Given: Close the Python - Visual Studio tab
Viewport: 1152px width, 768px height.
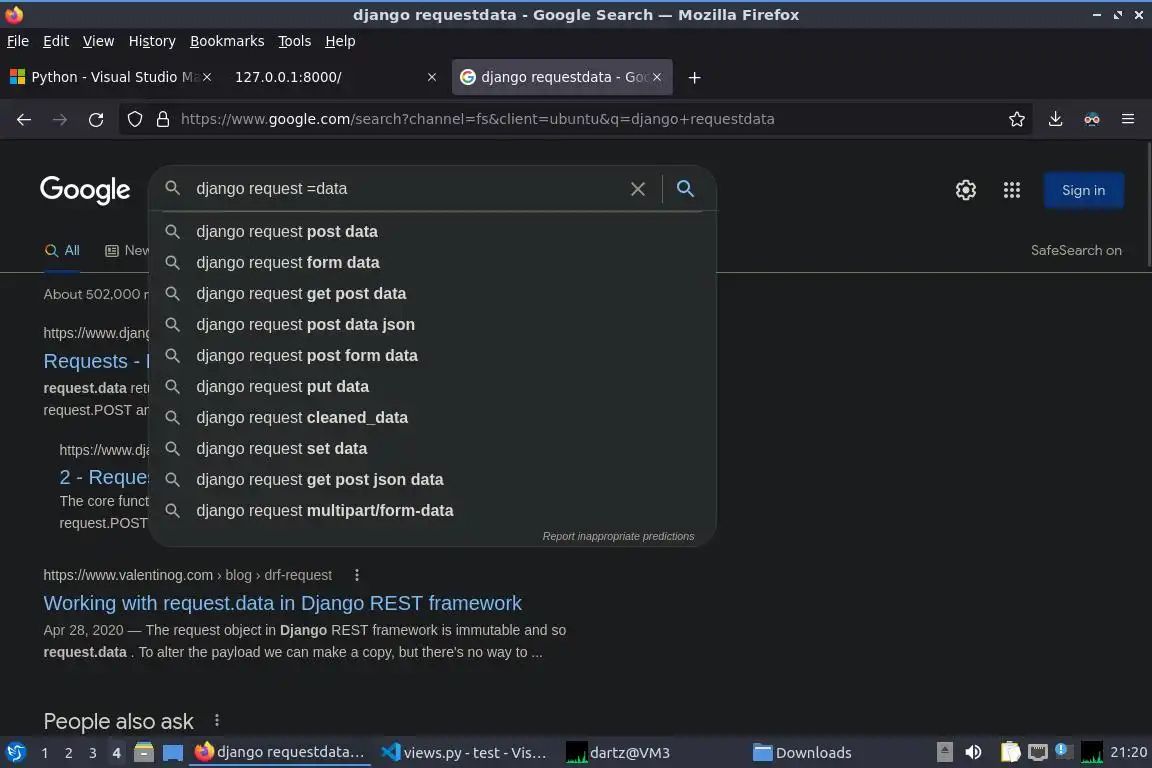Looking at the screenshot, I should click(207, 77).
